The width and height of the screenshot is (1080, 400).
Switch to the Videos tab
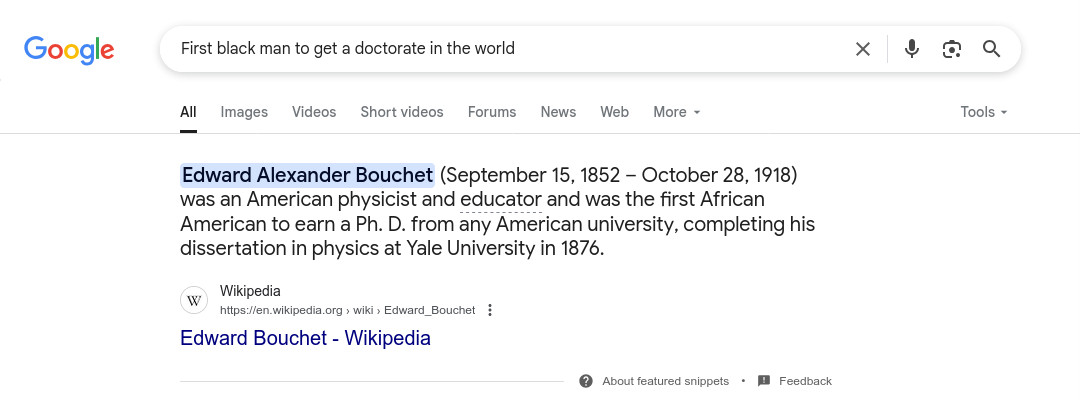click(314, 112)
